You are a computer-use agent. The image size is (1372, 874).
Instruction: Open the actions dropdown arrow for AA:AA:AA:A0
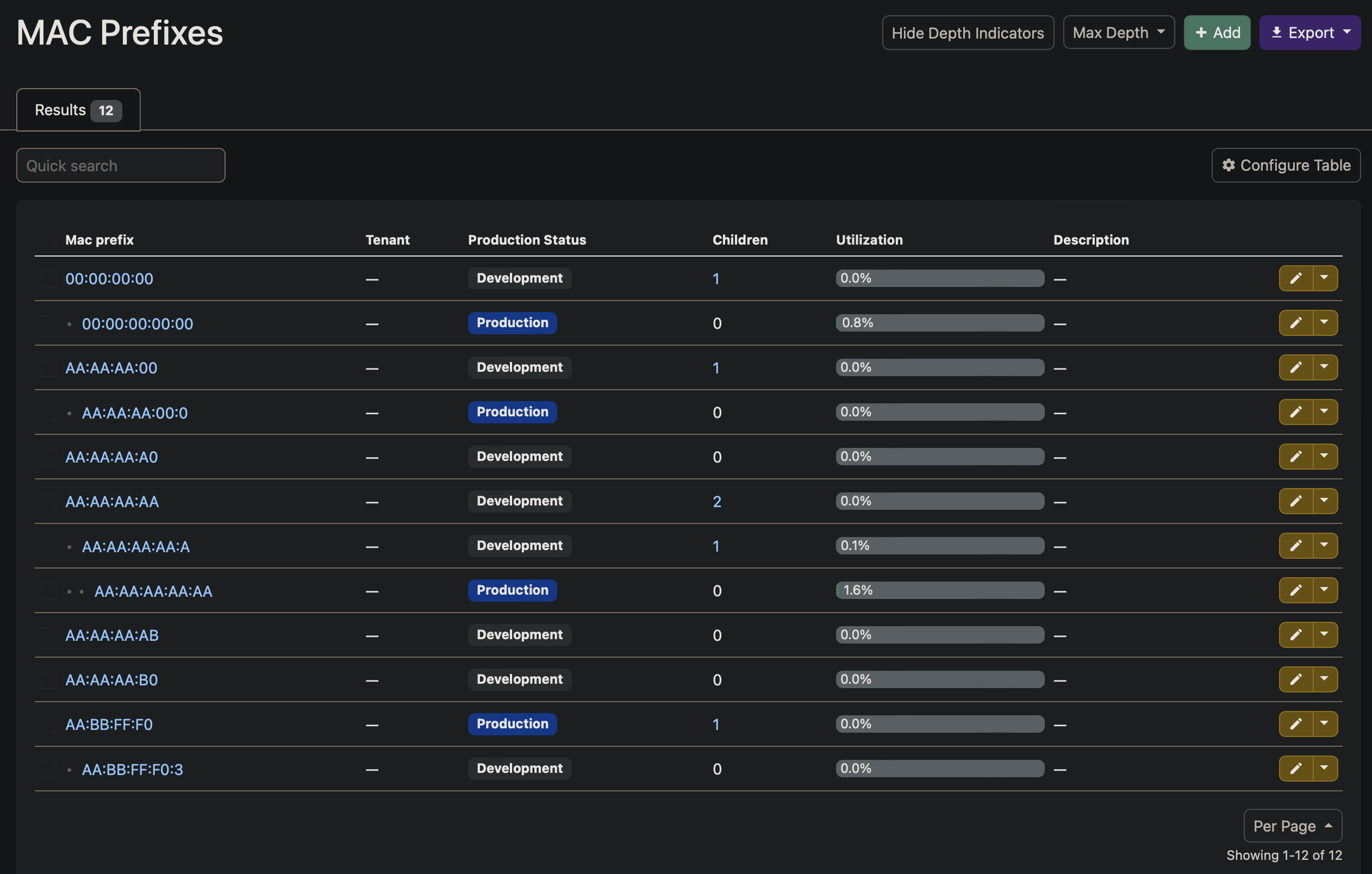[1325, 457]
